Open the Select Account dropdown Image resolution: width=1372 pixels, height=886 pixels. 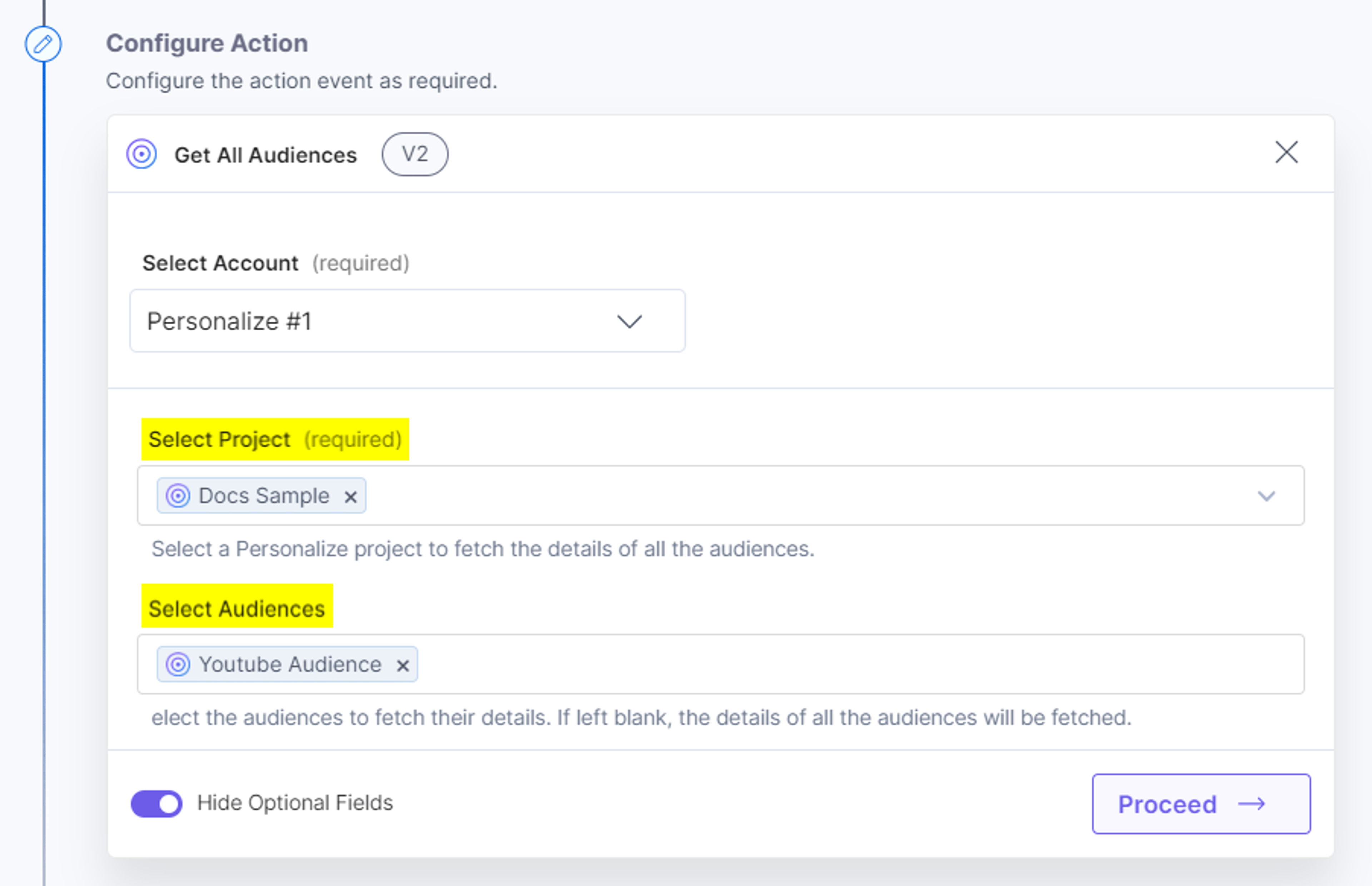[x=407, y=321]
